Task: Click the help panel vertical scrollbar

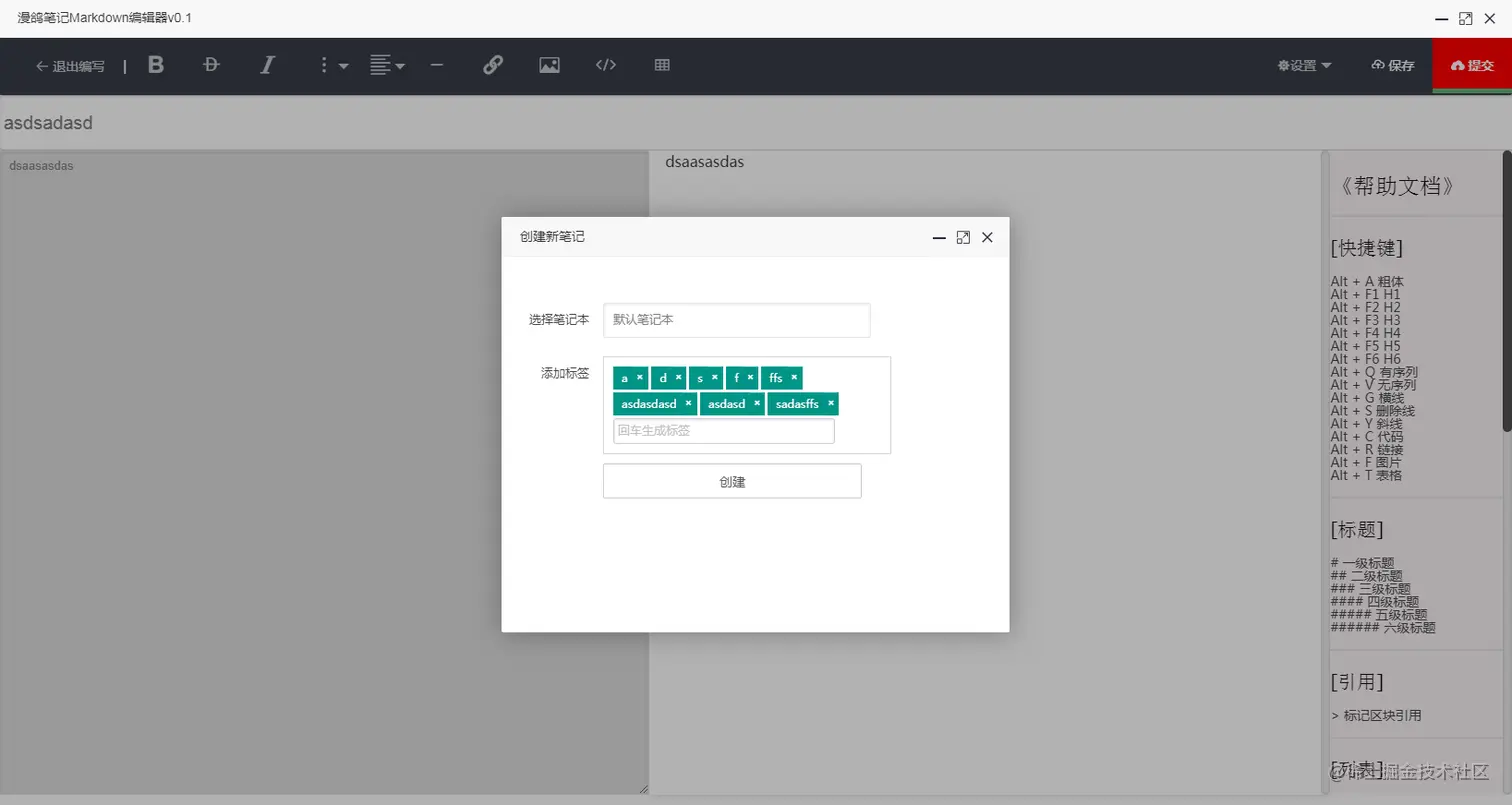Action: click(x=1507, y=291)
